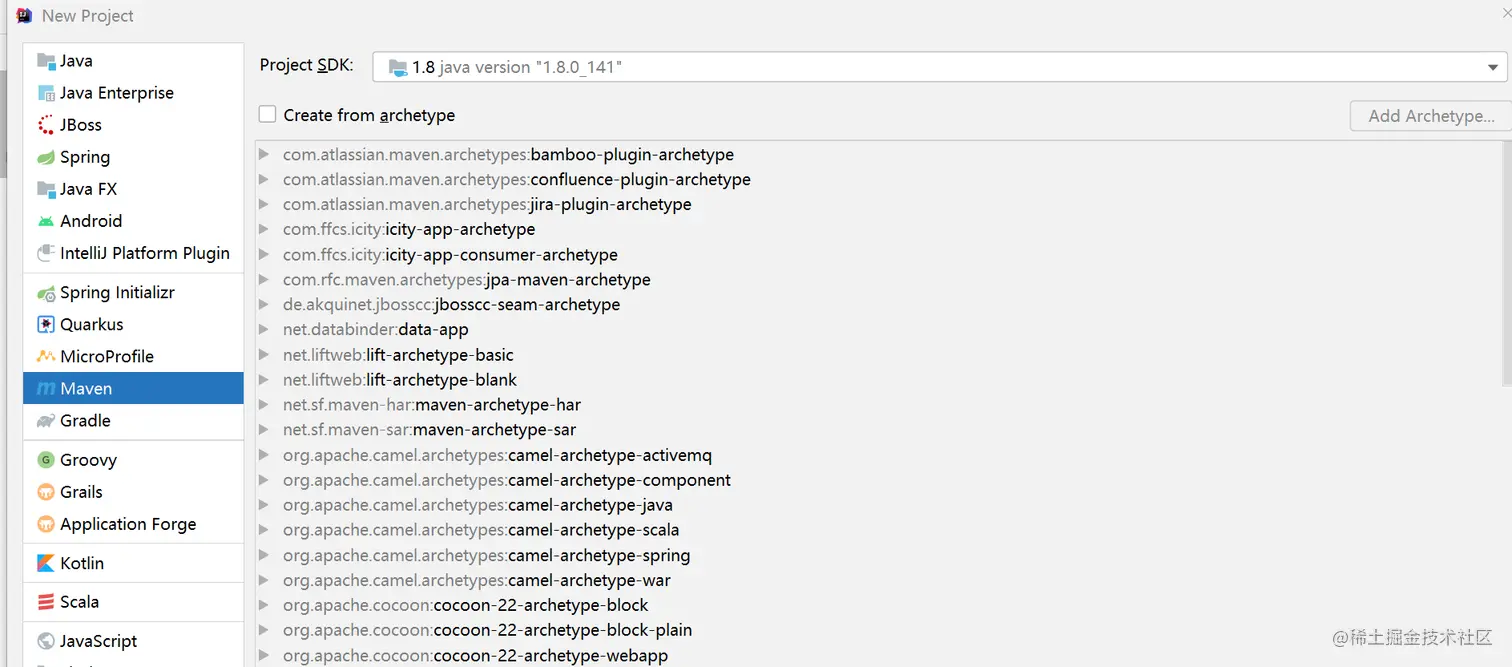Expand confluence-plugin-archetype entry
The image size is (1512, 667).
click(x=264, y=179)
